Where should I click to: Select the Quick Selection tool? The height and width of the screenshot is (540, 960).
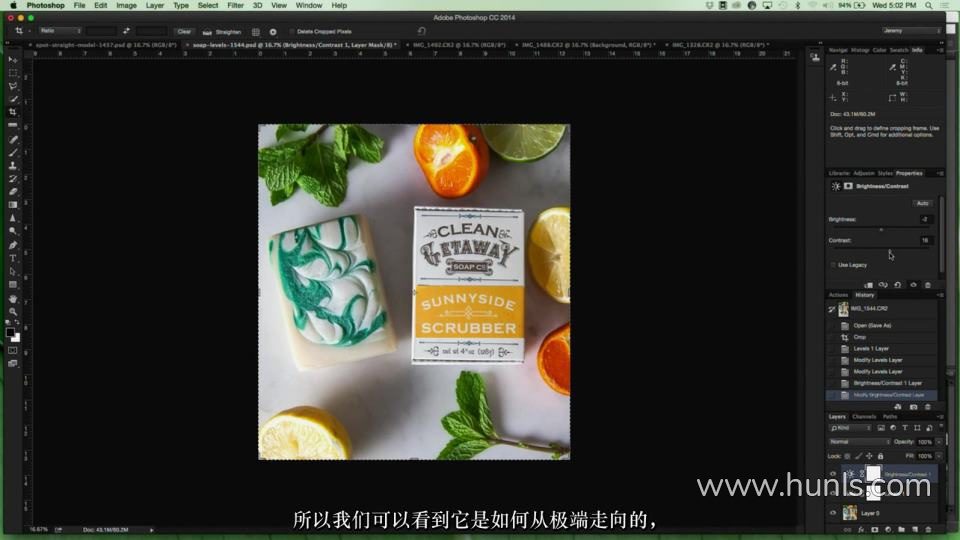tap(13, 99)
